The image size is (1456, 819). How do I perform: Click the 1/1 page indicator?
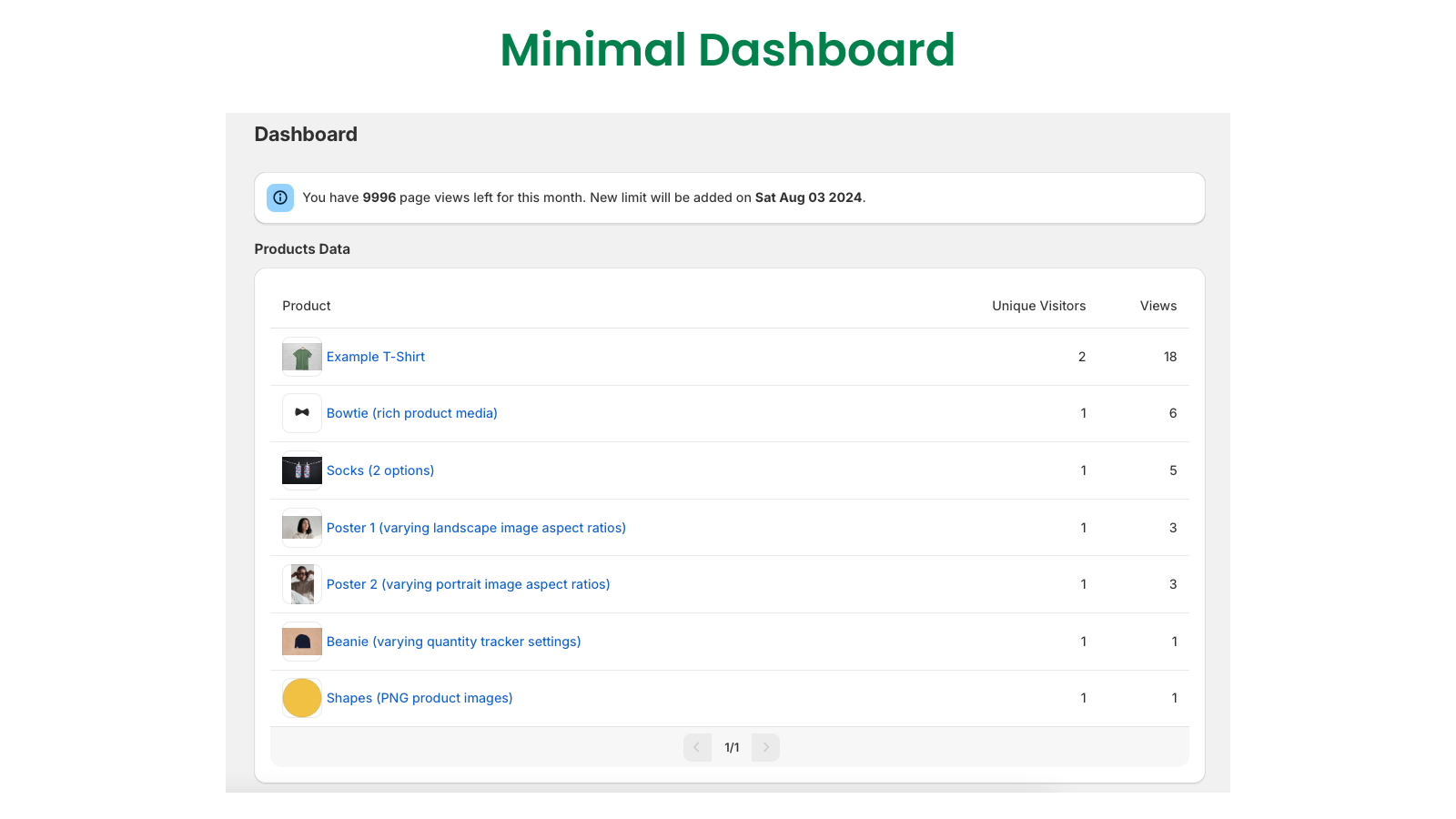[731, 746]
